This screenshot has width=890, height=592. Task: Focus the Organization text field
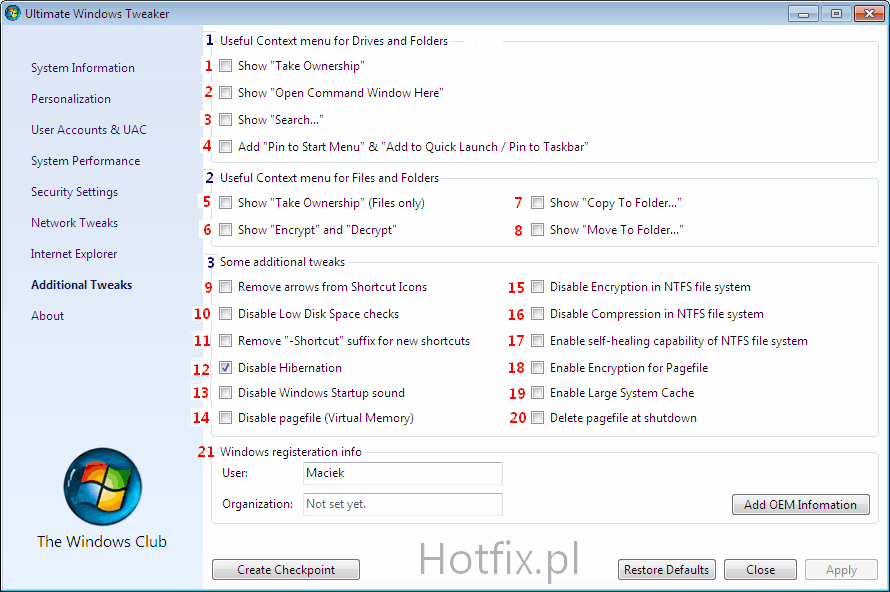pos(402,504)
